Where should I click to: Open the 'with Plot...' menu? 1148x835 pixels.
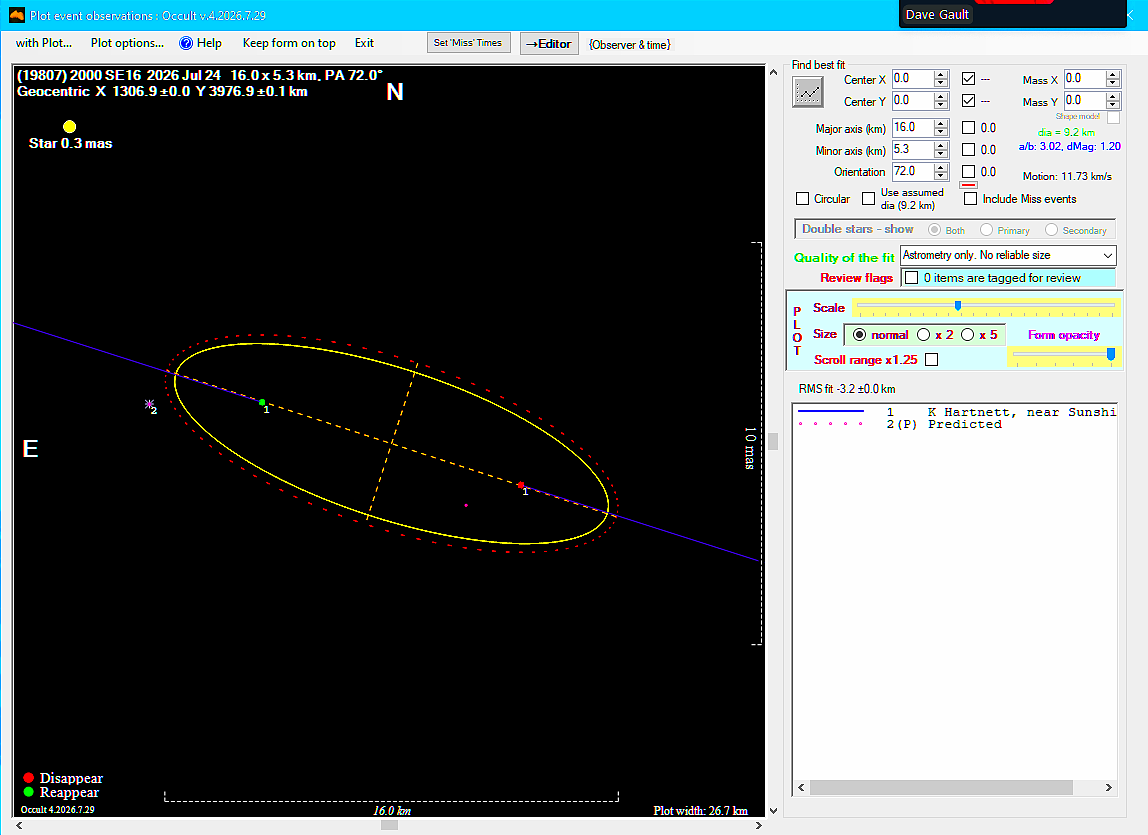[44, 43]
